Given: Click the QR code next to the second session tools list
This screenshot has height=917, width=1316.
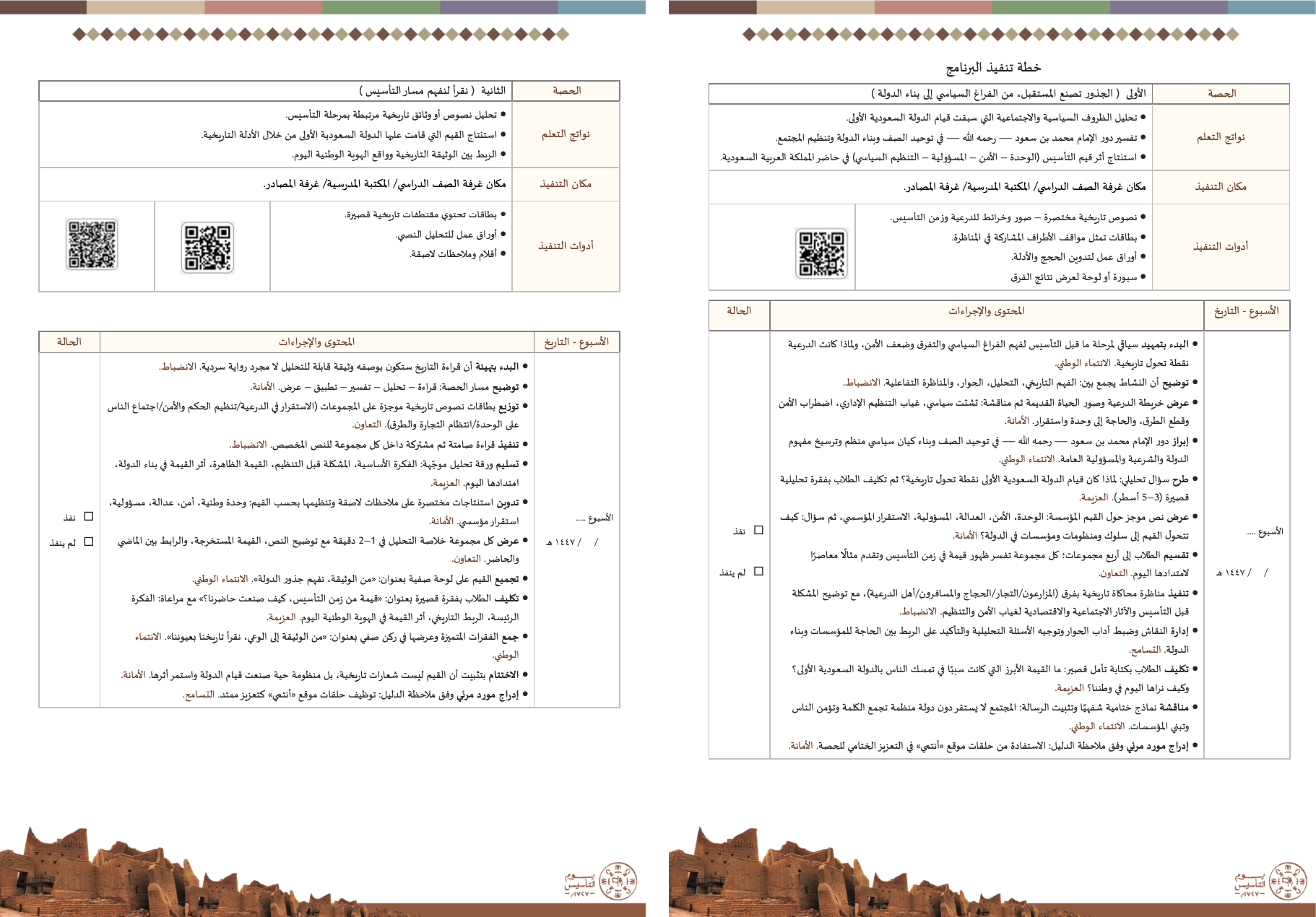Looking at the screenshot, I should pyautogui.click(x=207, y=247).
